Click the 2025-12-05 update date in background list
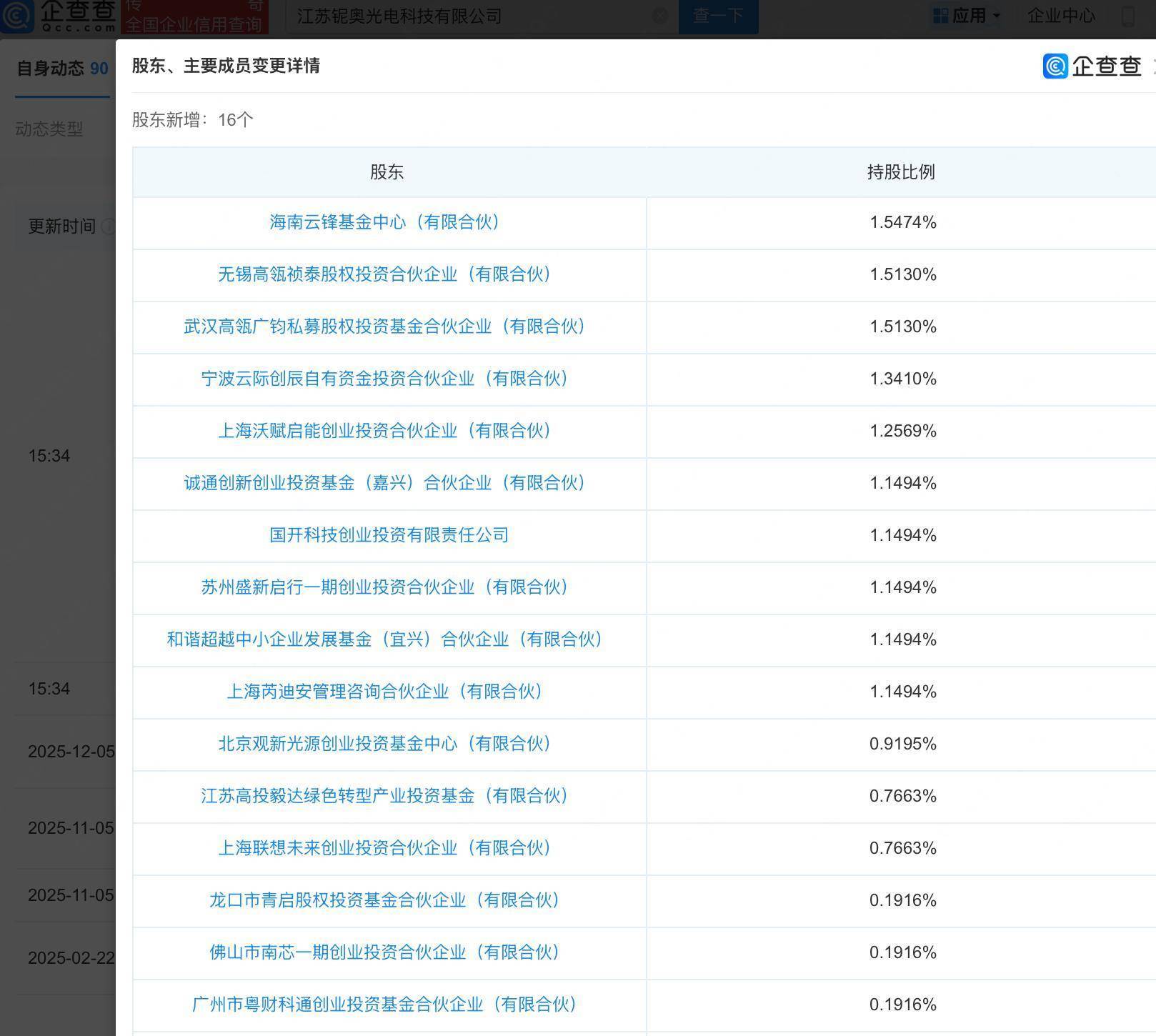The width and height of the screenshot is (1156, 1036). (71, 752)
